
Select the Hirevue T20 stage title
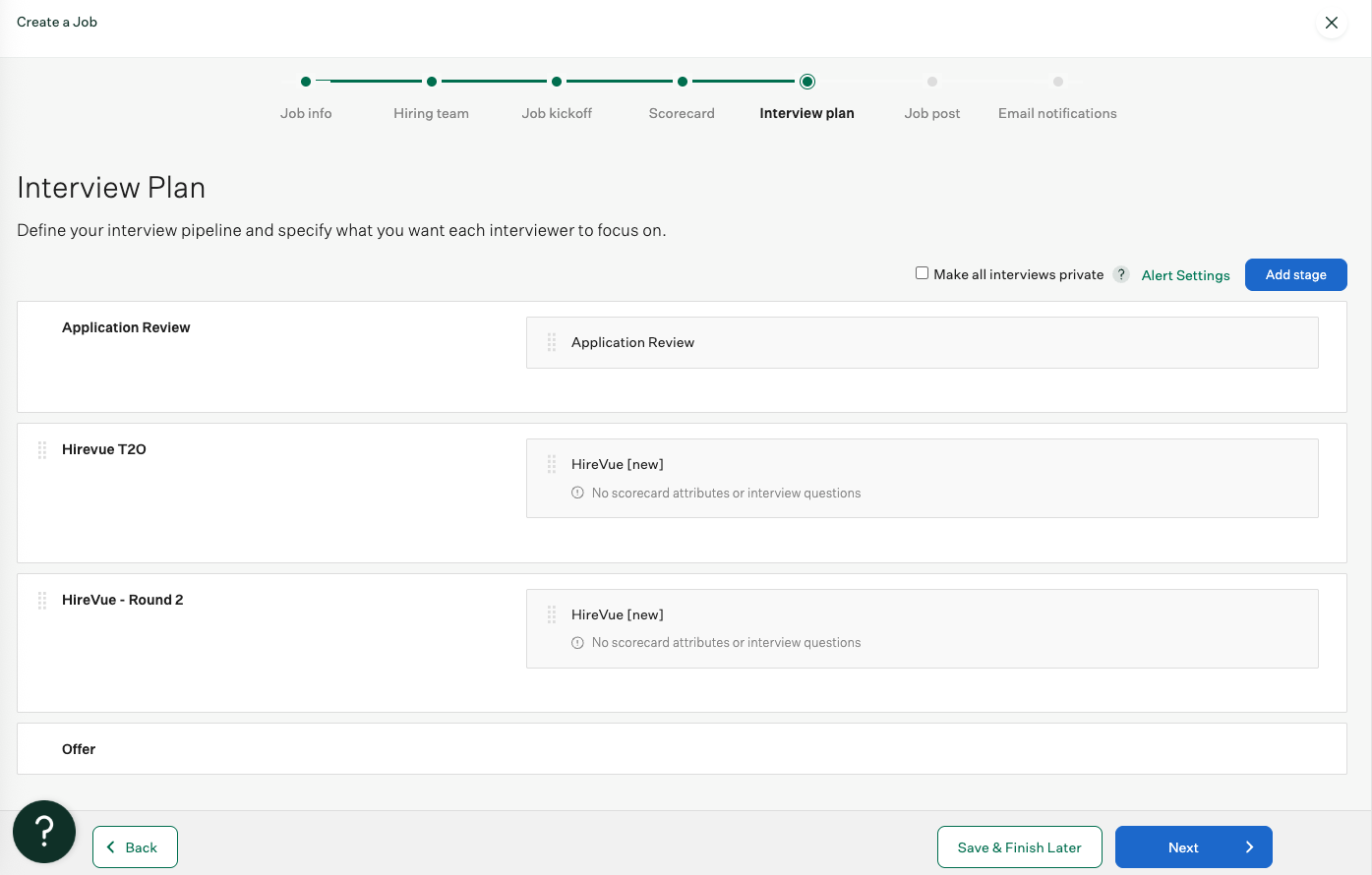(104, 449)
